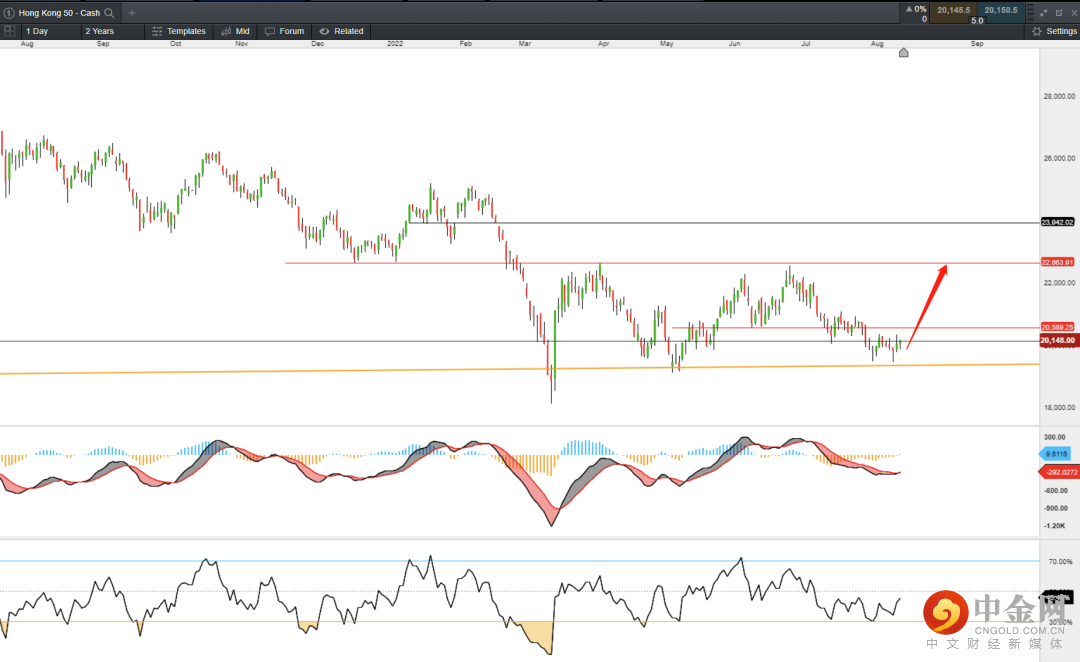The image size is (1080, 662).
Task: Open the Mid price type selector
Action: coord(236,31)
